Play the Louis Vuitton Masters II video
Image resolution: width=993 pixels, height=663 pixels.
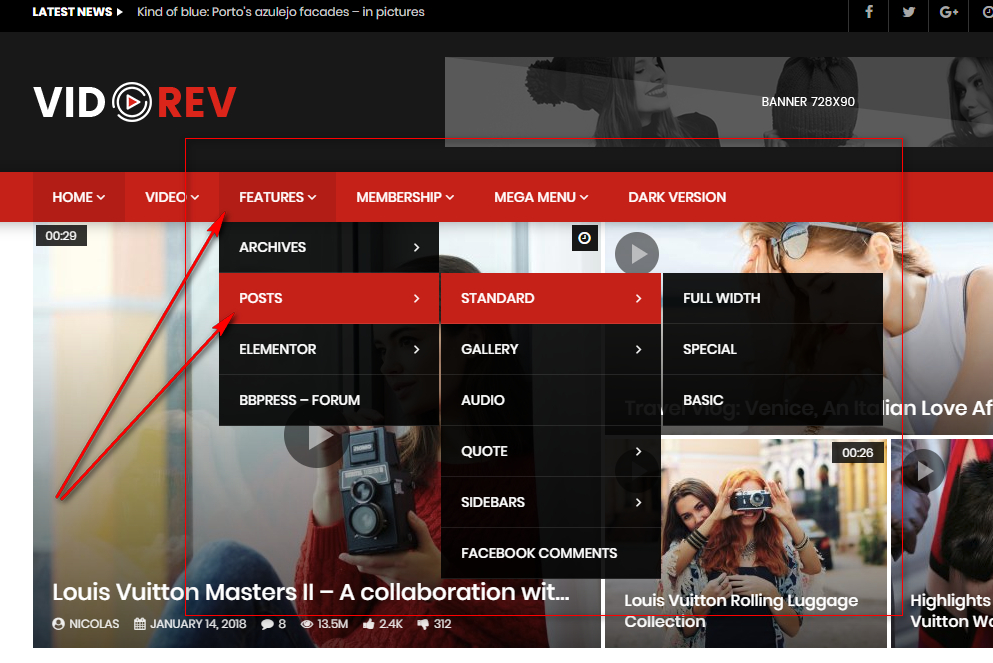pos(314,438)
